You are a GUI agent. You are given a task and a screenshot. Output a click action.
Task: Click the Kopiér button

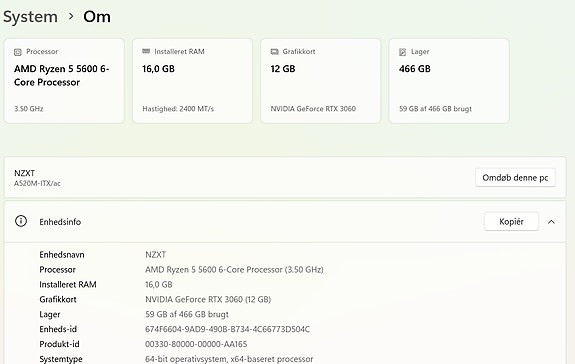pyautogui.click(x=511, y=221)
